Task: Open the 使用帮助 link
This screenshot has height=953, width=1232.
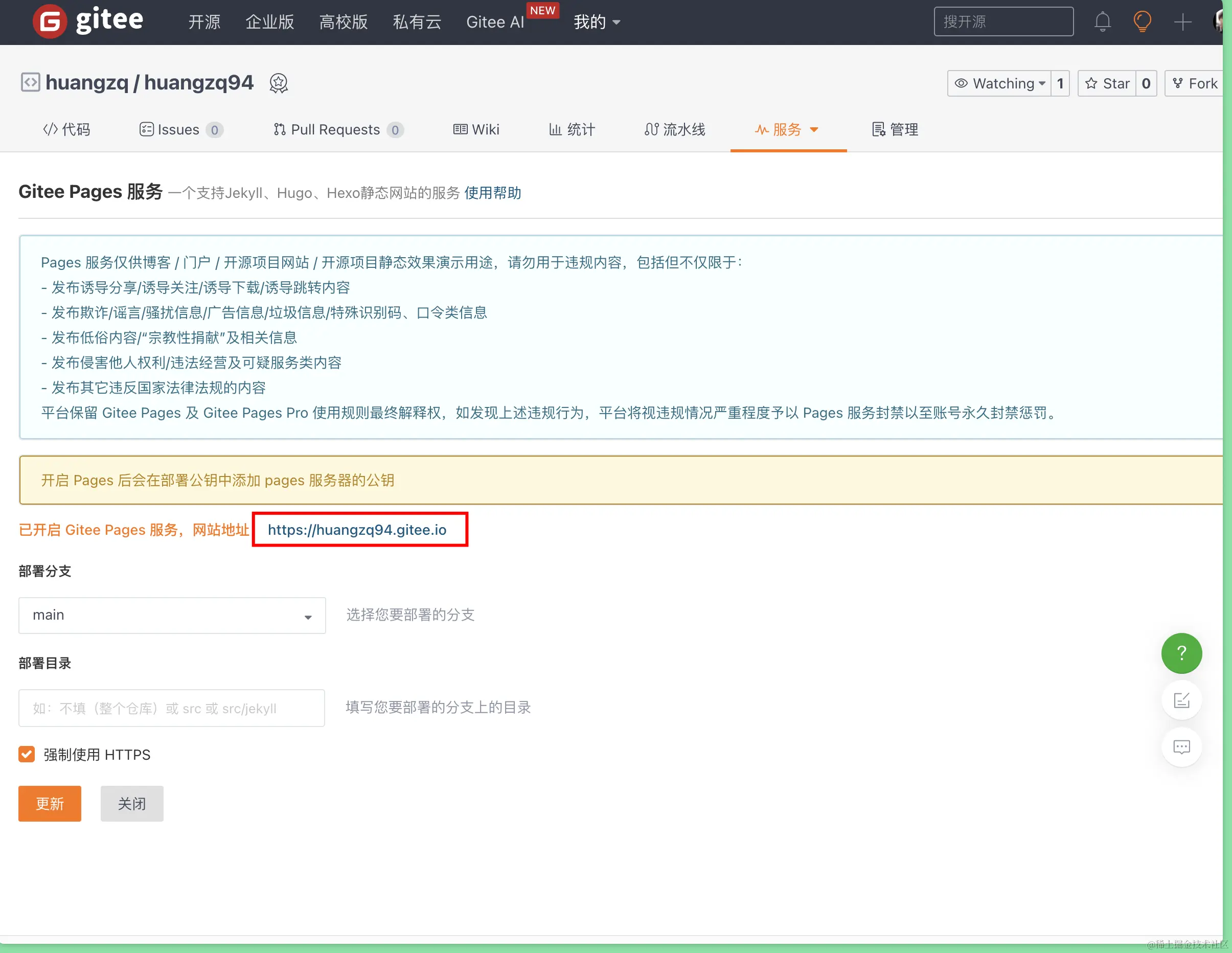Action: pos(492,193)
